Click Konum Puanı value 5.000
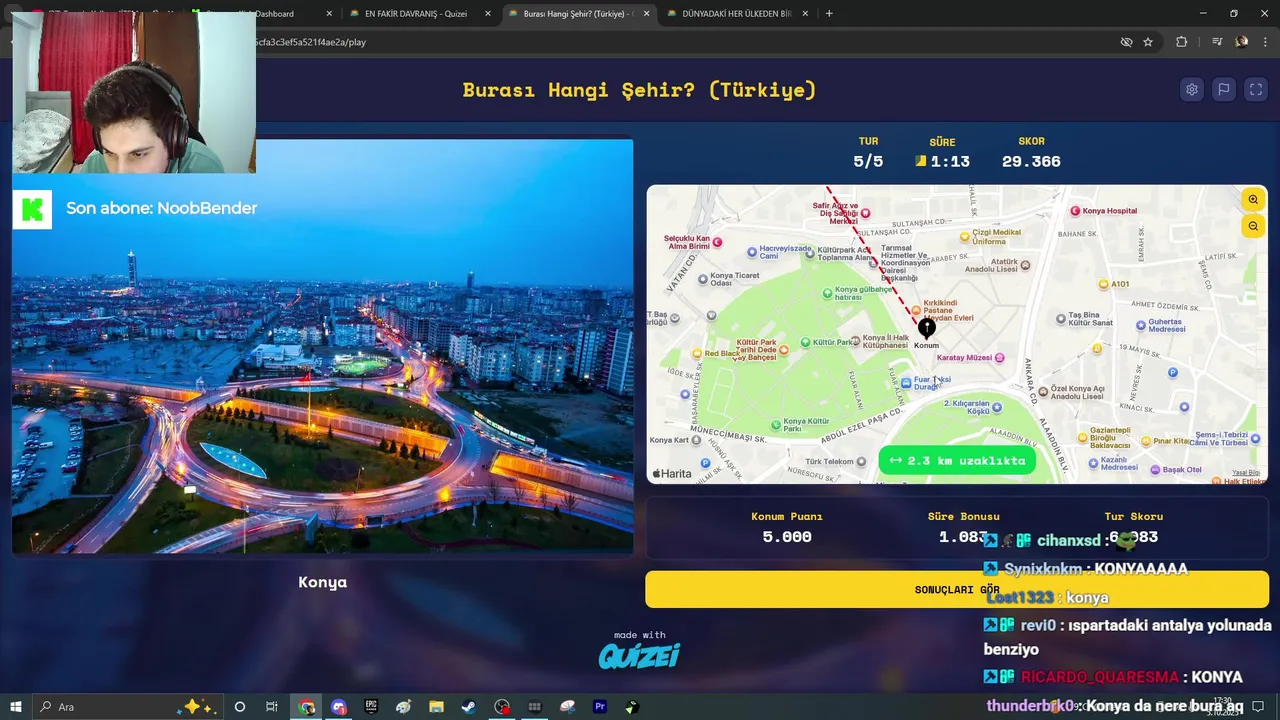Image resolution: width=1280 pixels, height=720 pixels. [x=787, y=537]
